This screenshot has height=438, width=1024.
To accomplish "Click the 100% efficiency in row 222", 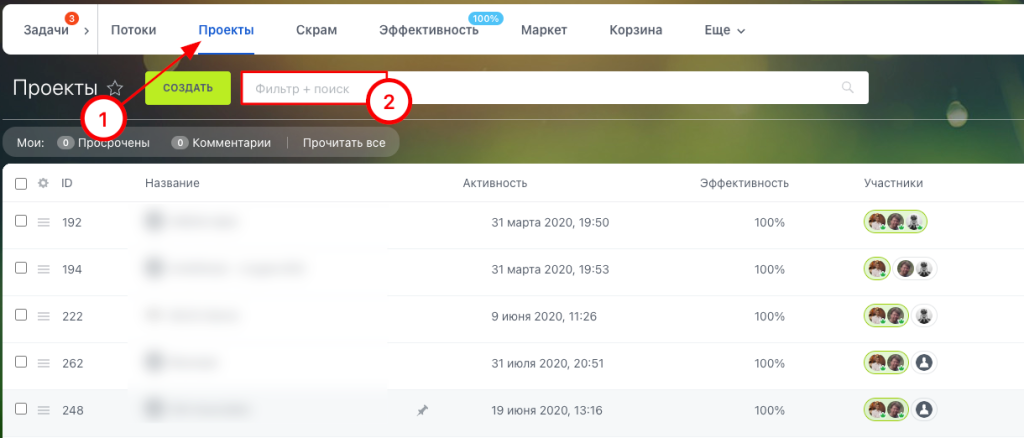I will point(769,317).
